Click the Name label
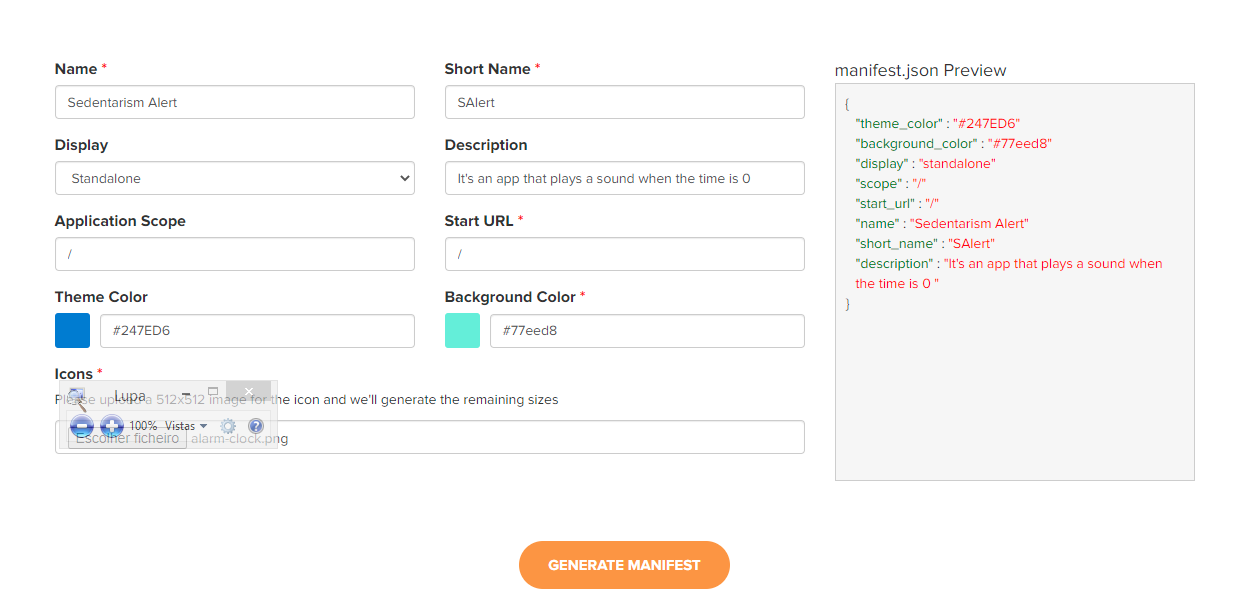Image resolution: width=1238 pixels, height=603 pixels. pos(76,69)
